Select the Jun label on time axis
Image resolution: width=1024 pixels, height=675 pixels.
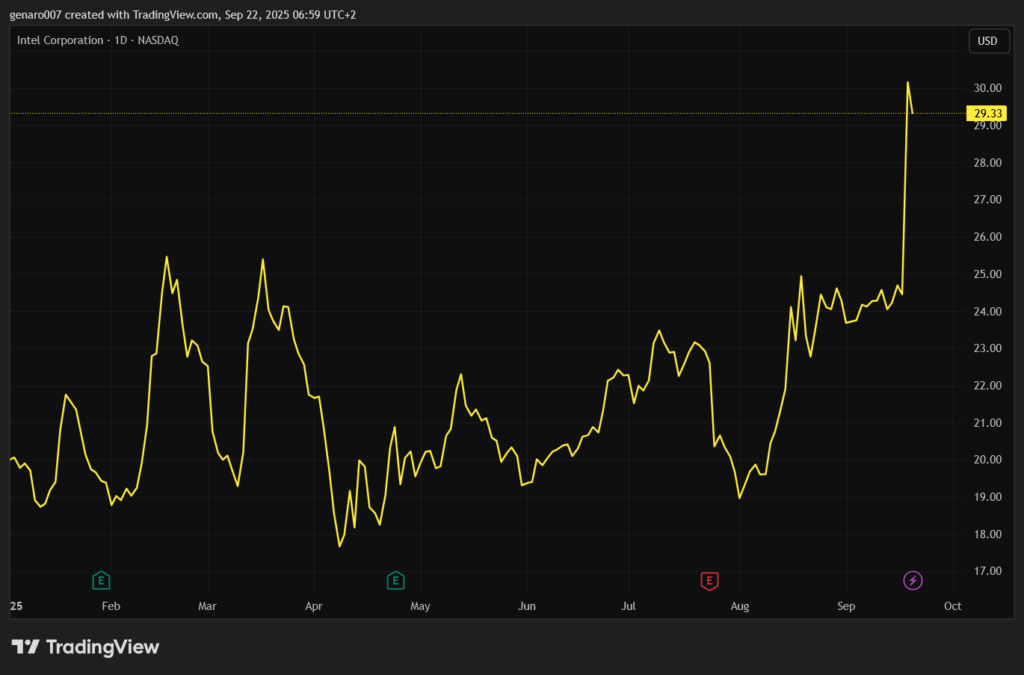click(528, 606)
